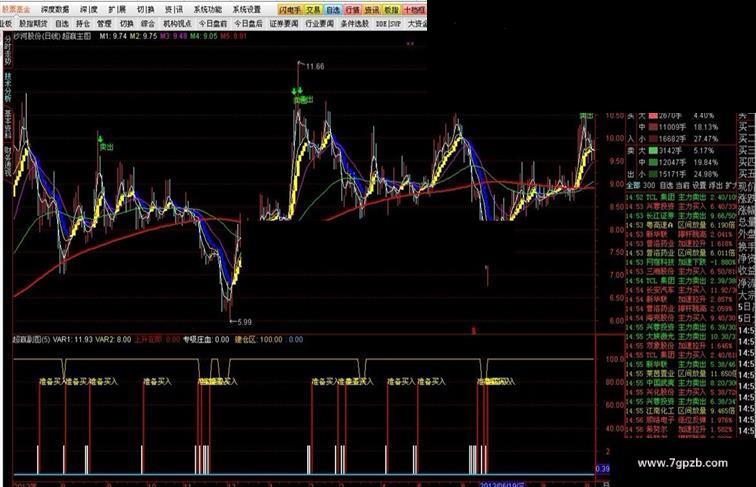Click the yellow 板指 button
The image size is (756, 487).
point(392,10)
